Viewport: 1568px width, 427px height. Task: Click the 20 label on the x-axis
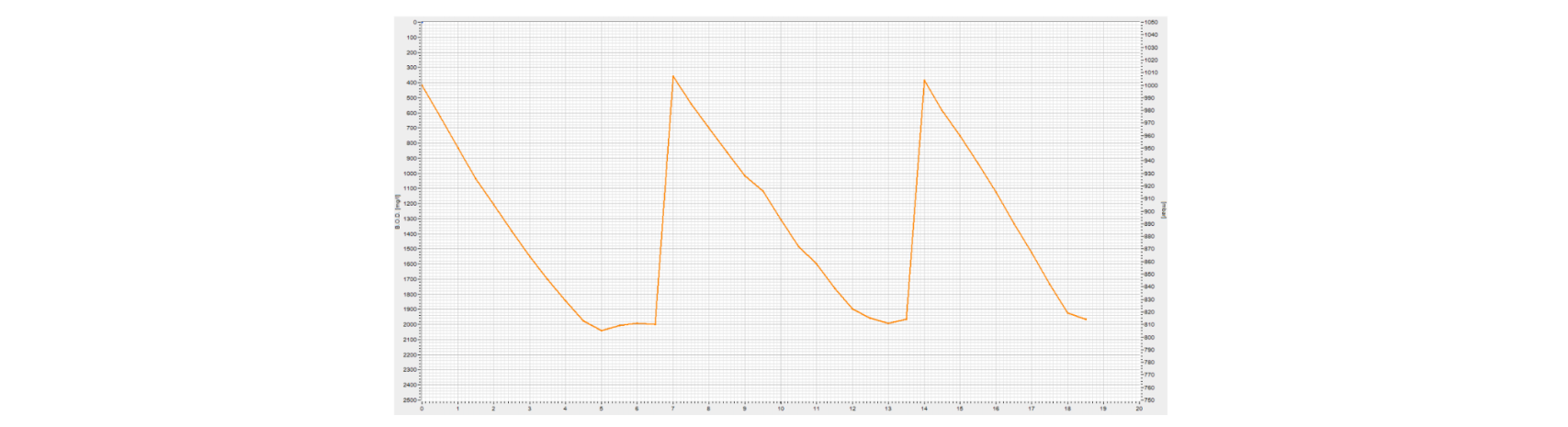1139,409
